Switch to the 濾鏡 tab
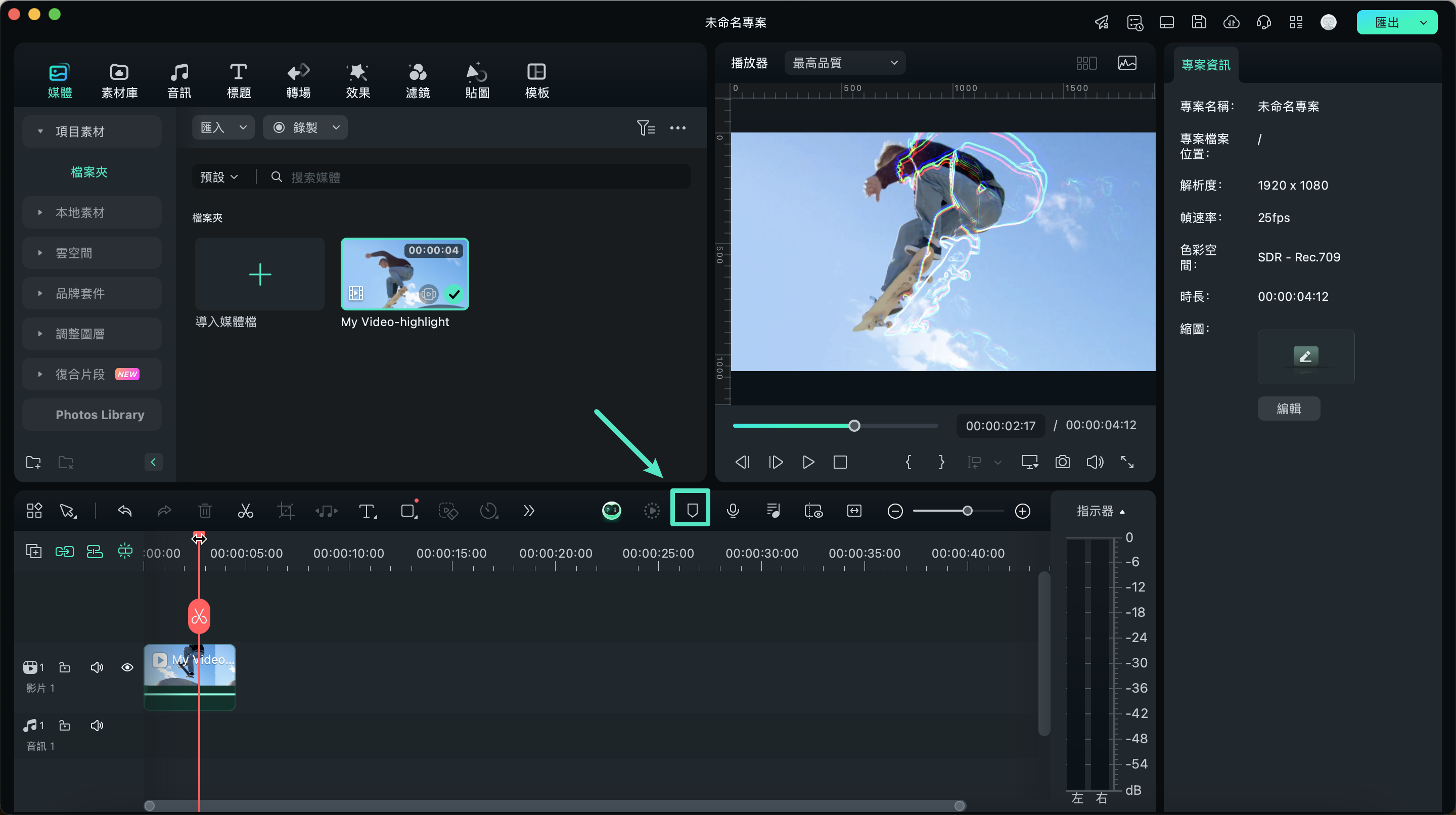 [418, 80]
